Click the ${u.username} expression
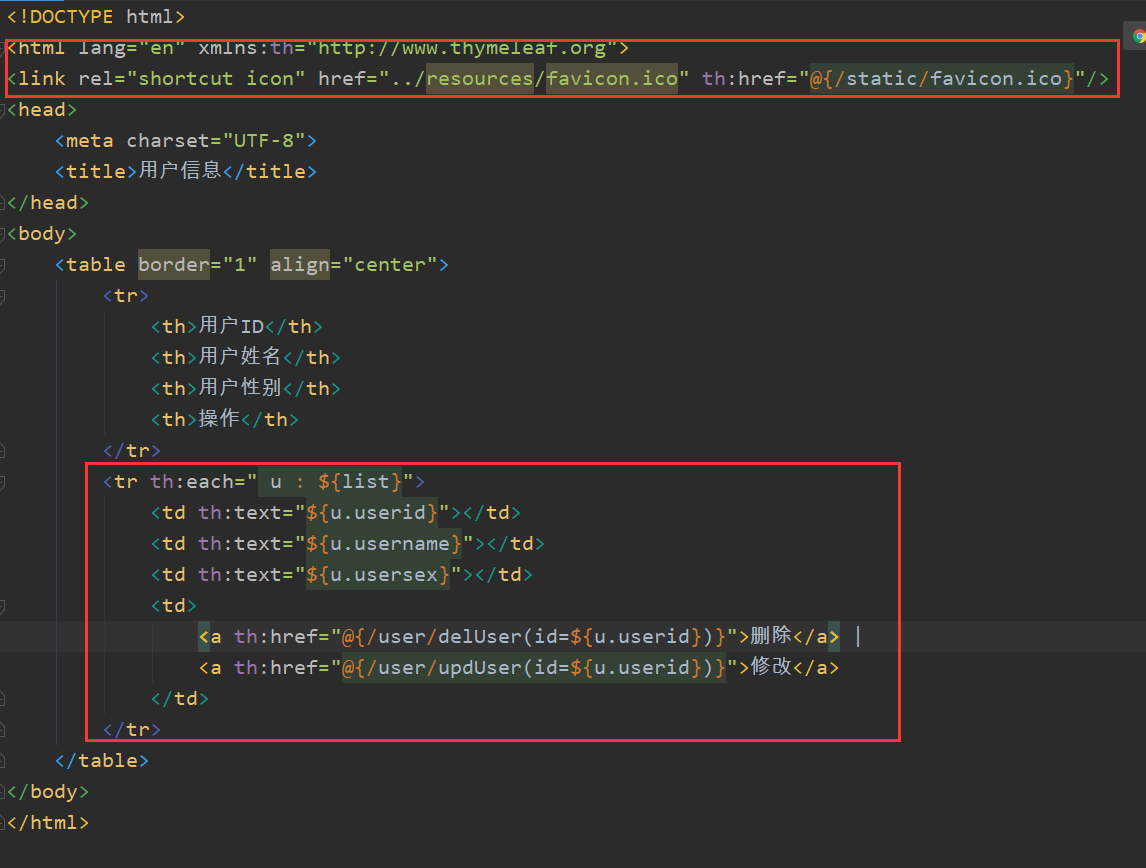 coord(385,543)
